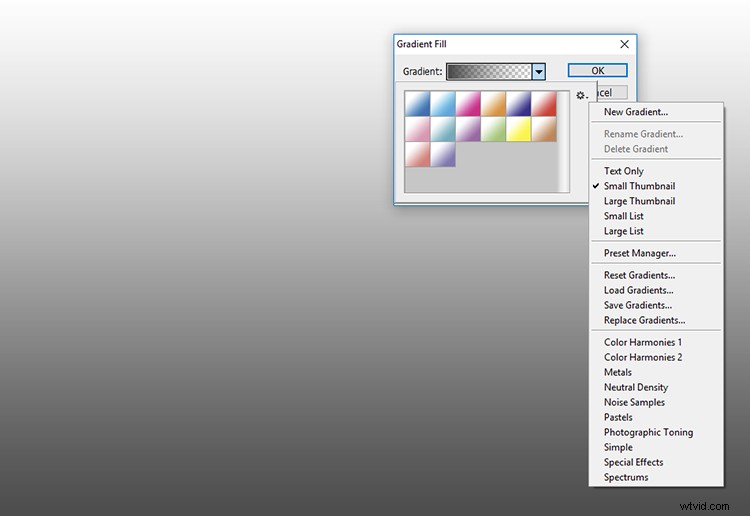Load the Color Harmonies 2 set
Viewport: 750px width, 516px height.
(x=643, y=357)
